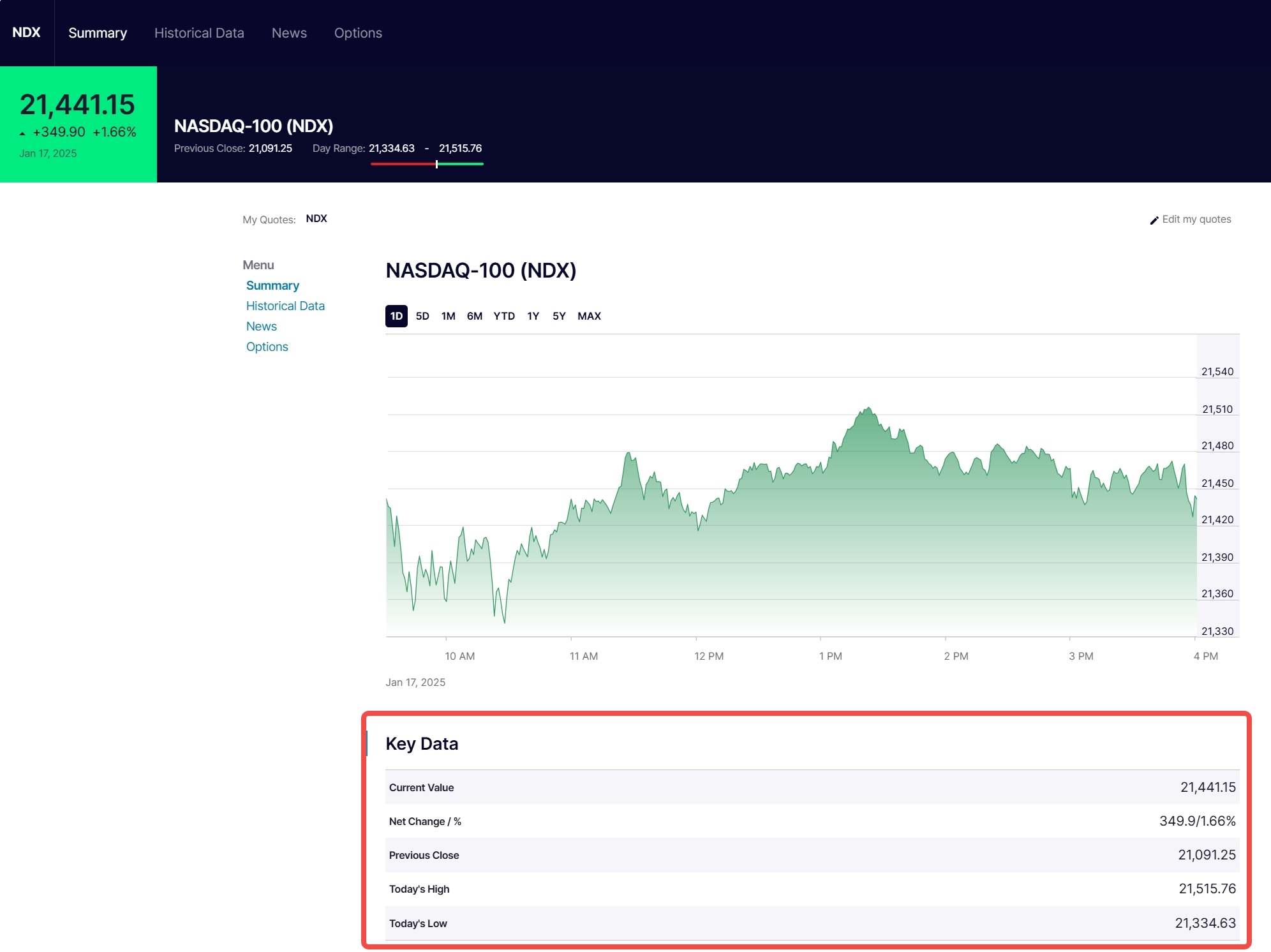Viewport: 1271px width, 952px height.
Task: Select the 6M time range view
Action: pos(473,316)
